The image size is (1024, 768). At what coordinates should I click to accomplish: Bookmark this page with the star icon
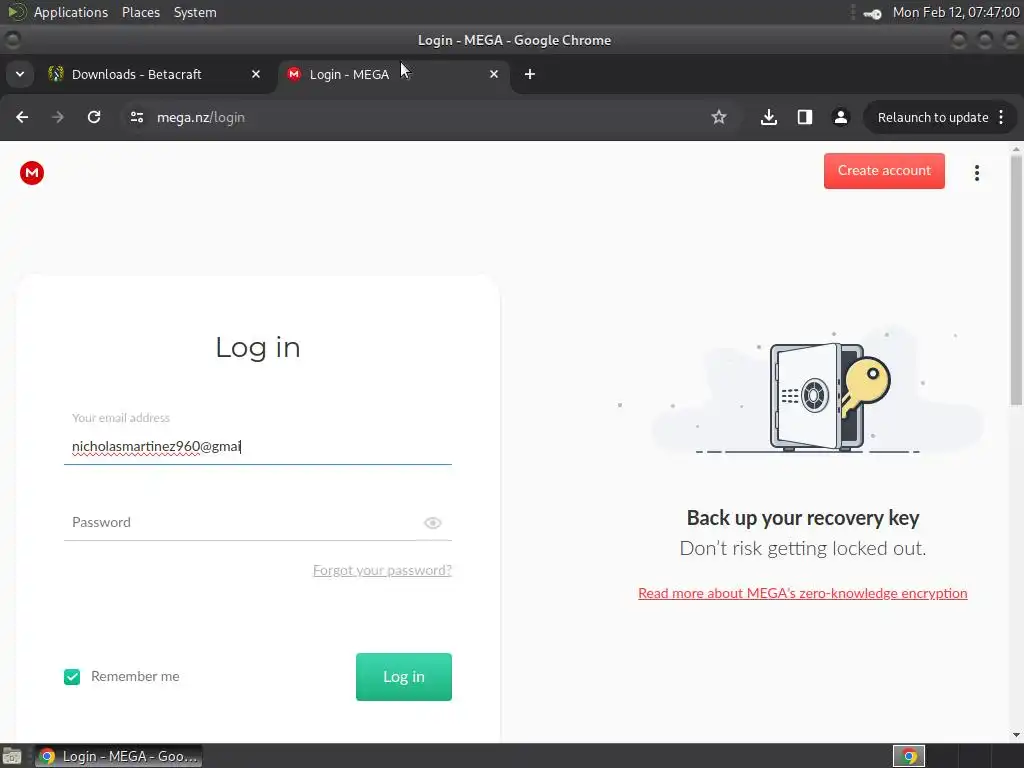[718, 117]
